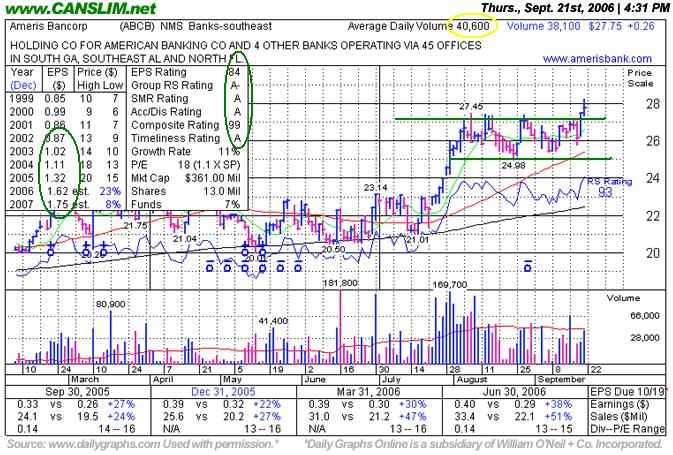Select the 1999 EPS 0.85 row
The width and height of the screenshot is (673, 455).
[x=64, y=99]
